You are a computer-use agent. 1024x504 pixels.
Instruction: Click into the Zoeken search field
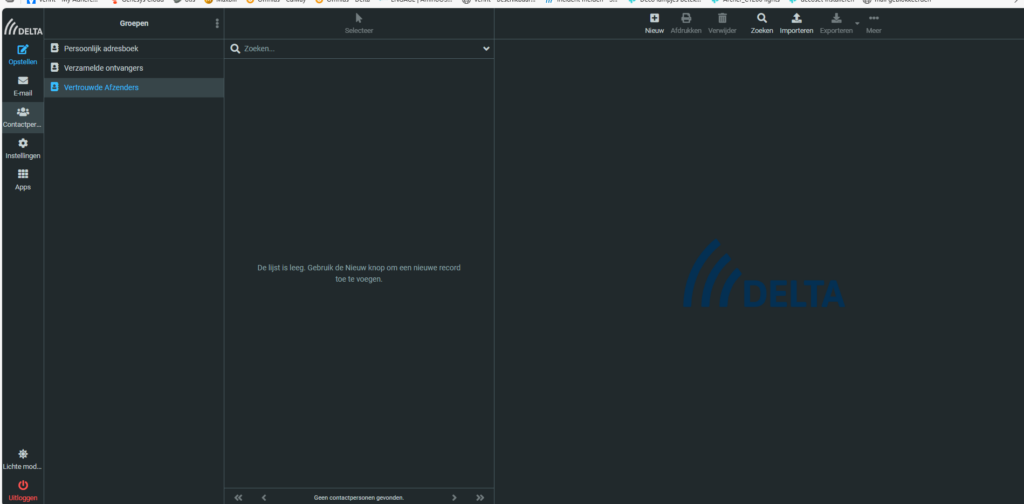tap(355, 48)
